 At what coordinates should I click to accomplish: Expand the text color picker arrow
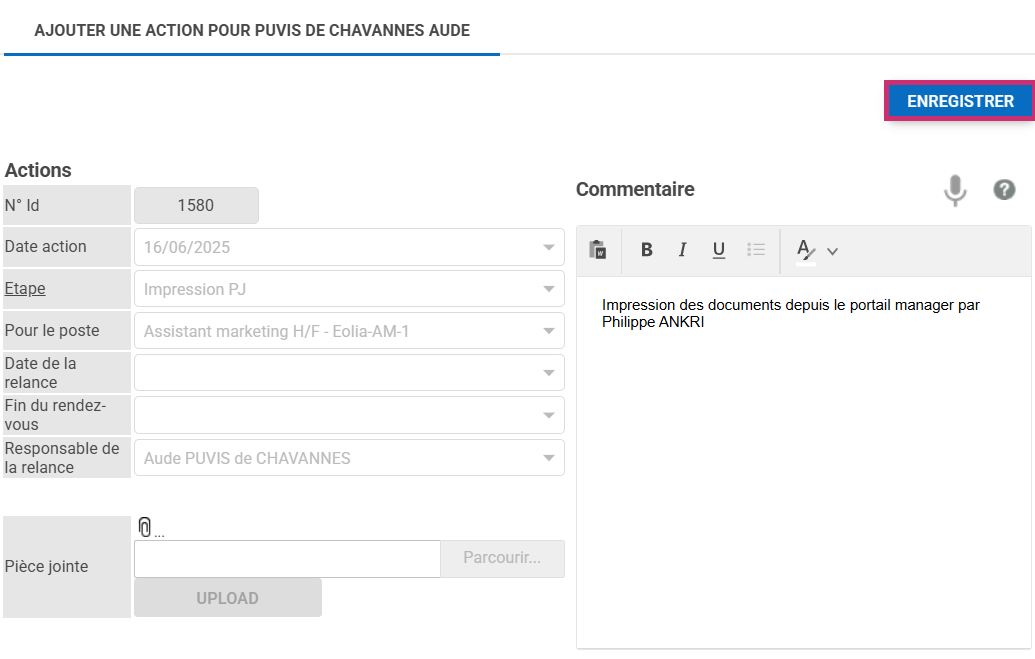point(832,251)
